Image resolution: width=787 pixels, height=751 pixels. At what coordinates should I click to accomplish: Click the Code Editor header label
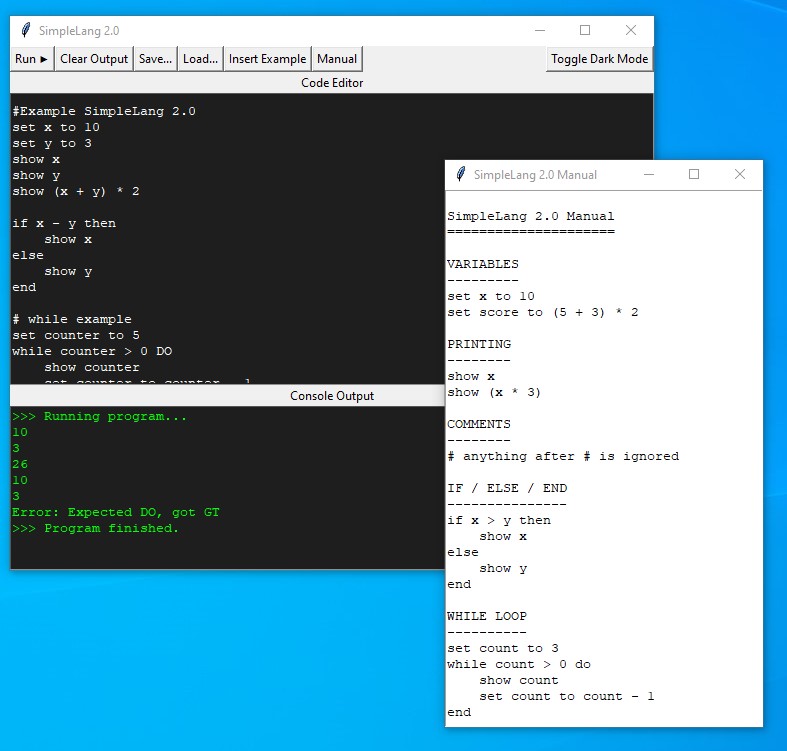click(x=332, y=83)
